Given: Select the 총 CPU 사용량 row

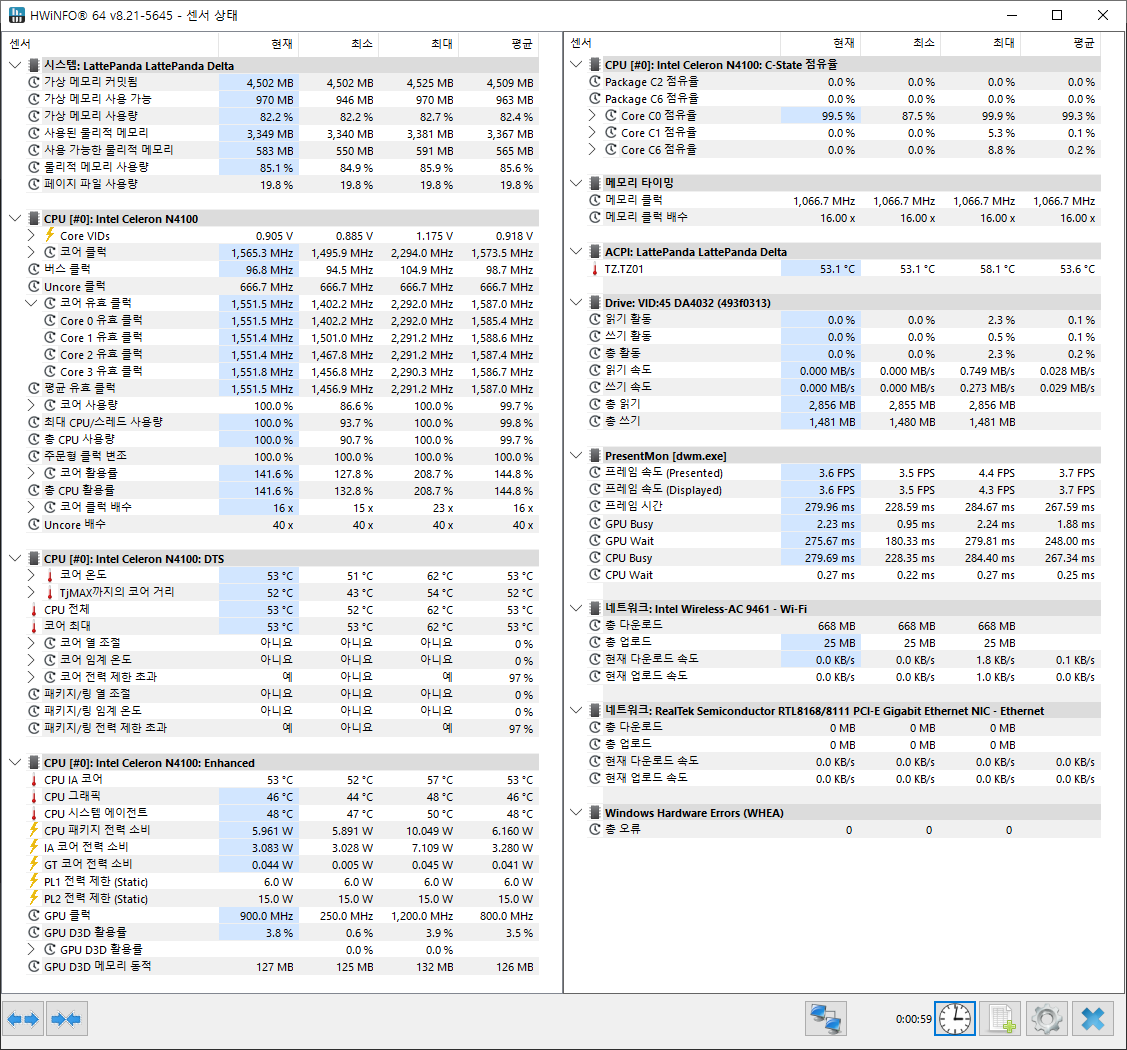Looking at the screenshot, I should (283, 439).
